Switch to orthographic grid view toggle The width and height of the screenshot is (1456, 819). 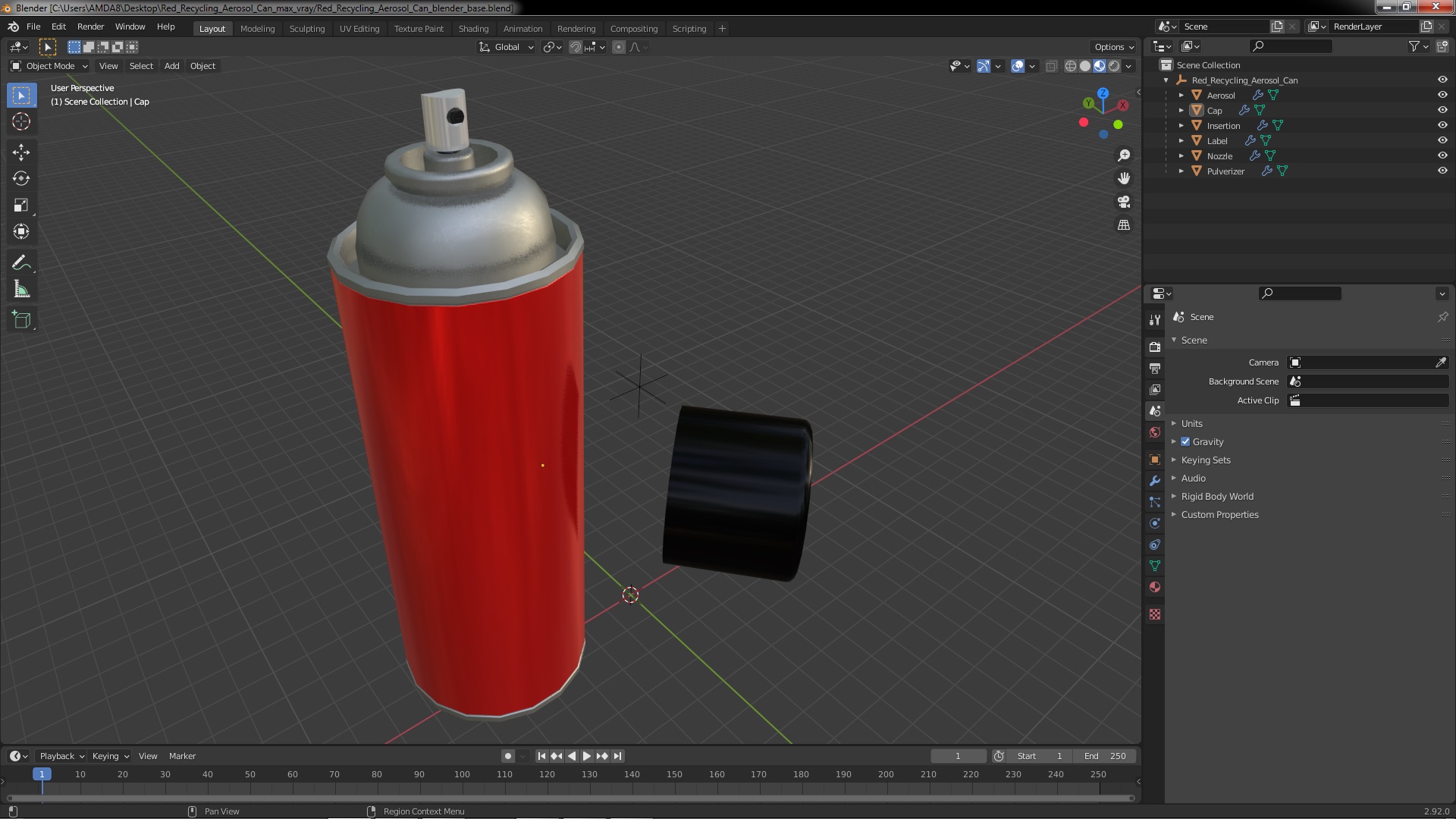[x=1124, y=225]
